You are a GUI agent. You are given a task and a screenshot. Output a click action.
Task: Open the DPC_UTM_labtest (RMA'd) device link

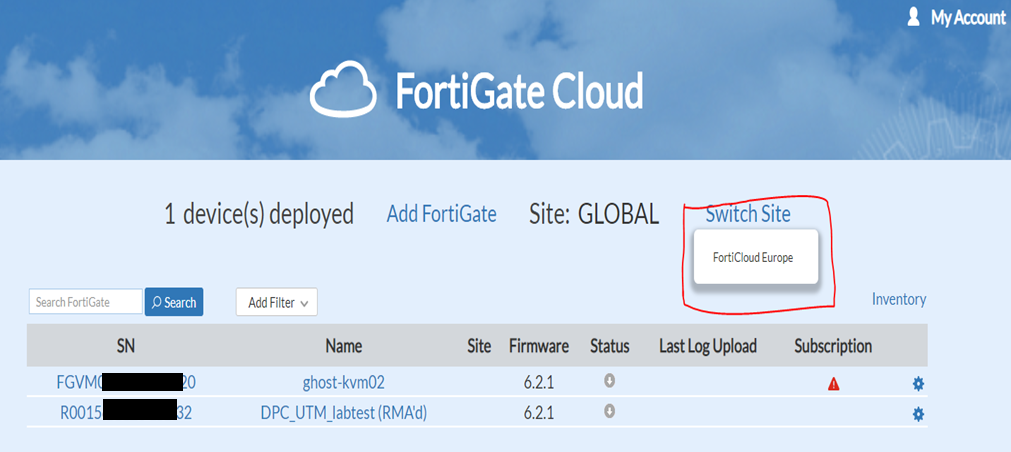(x=343, y=412)
